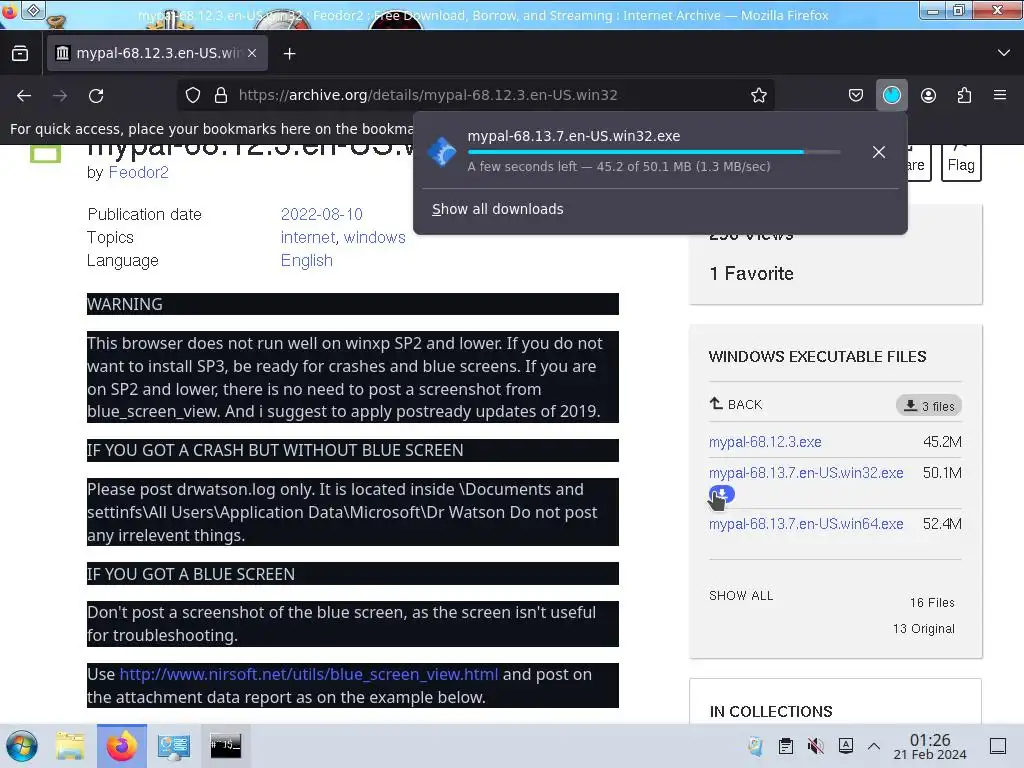Image resolution: width=1024 pixels, height=768 pixels.
Task: Open publication date 2022-08-10 link
Action: (x=321, y=214)
